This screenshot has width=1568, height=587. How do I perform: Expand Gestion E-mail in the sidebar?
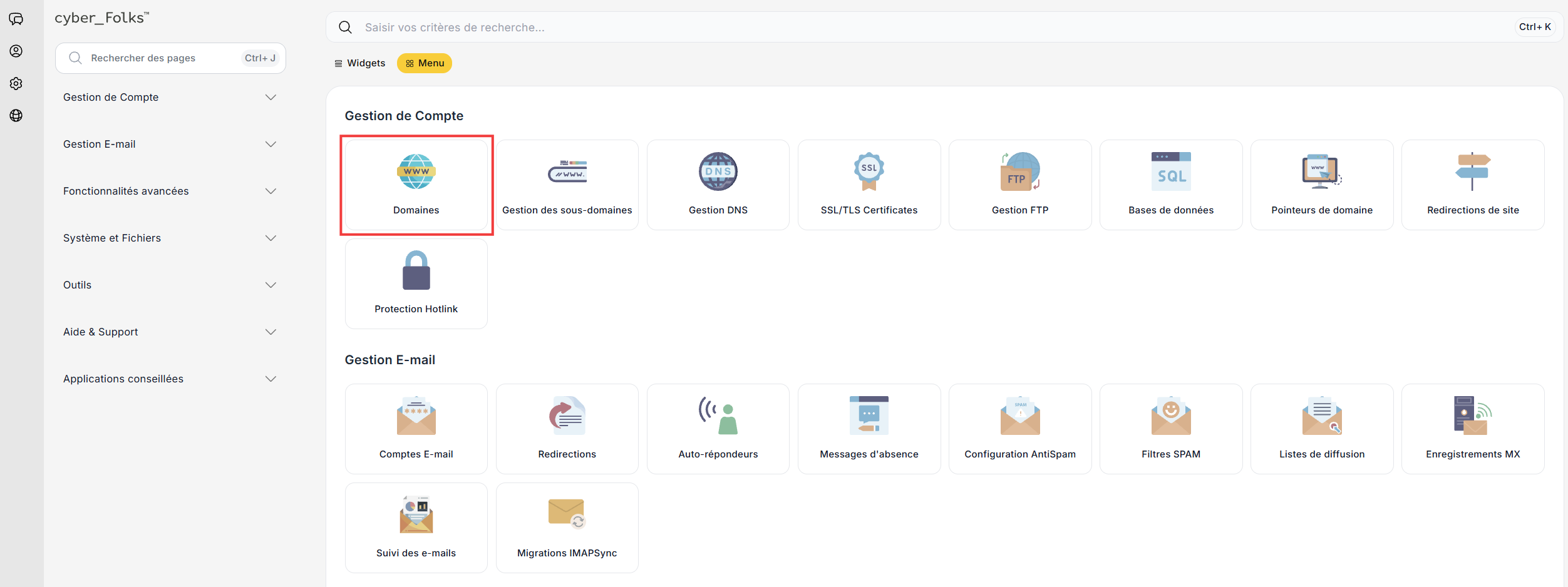pyautogui.click(x=170, y=144)
